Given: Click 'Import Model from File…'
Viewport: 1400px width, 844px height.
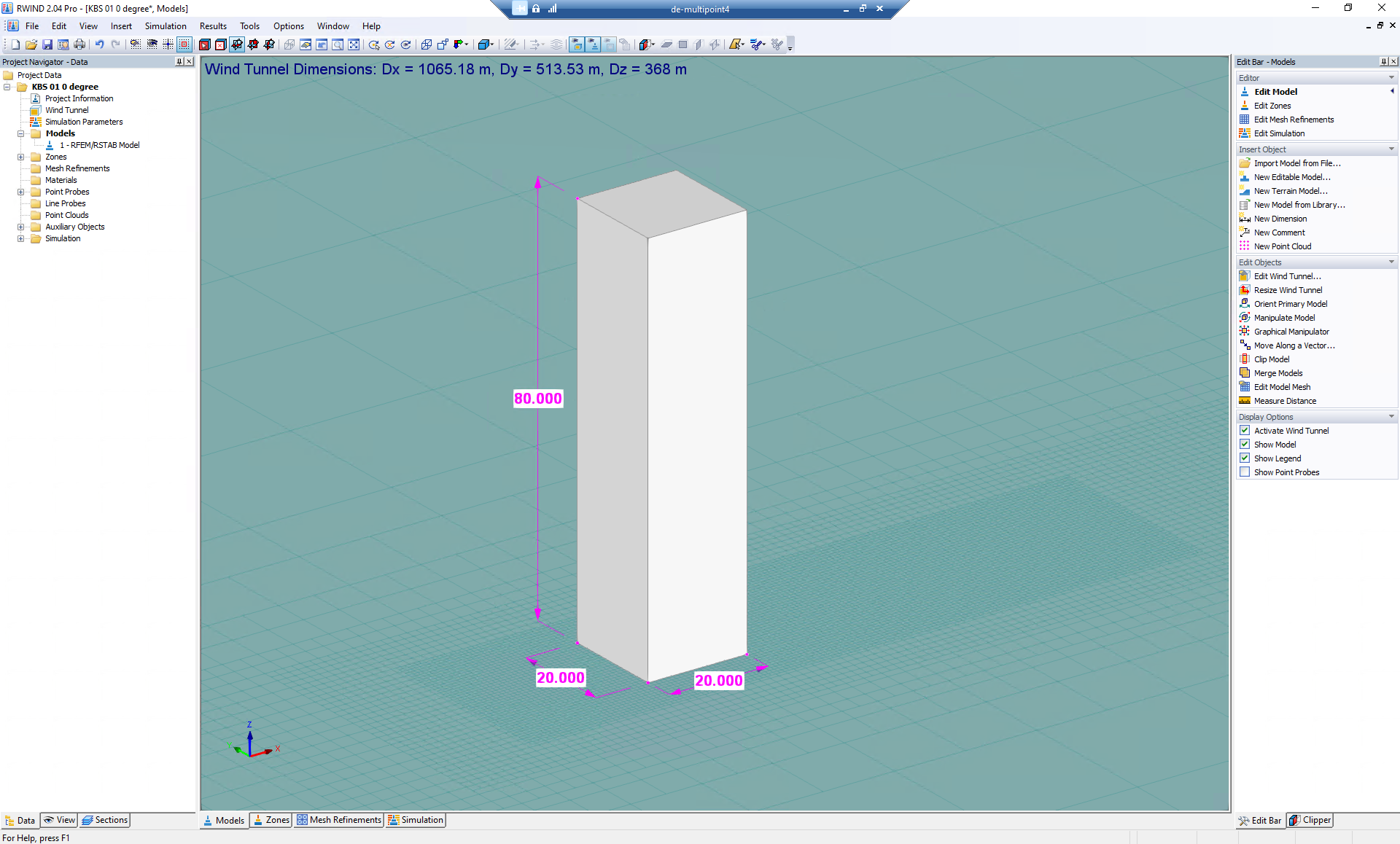Looking at the screenshot, I should pos(1297,163).
